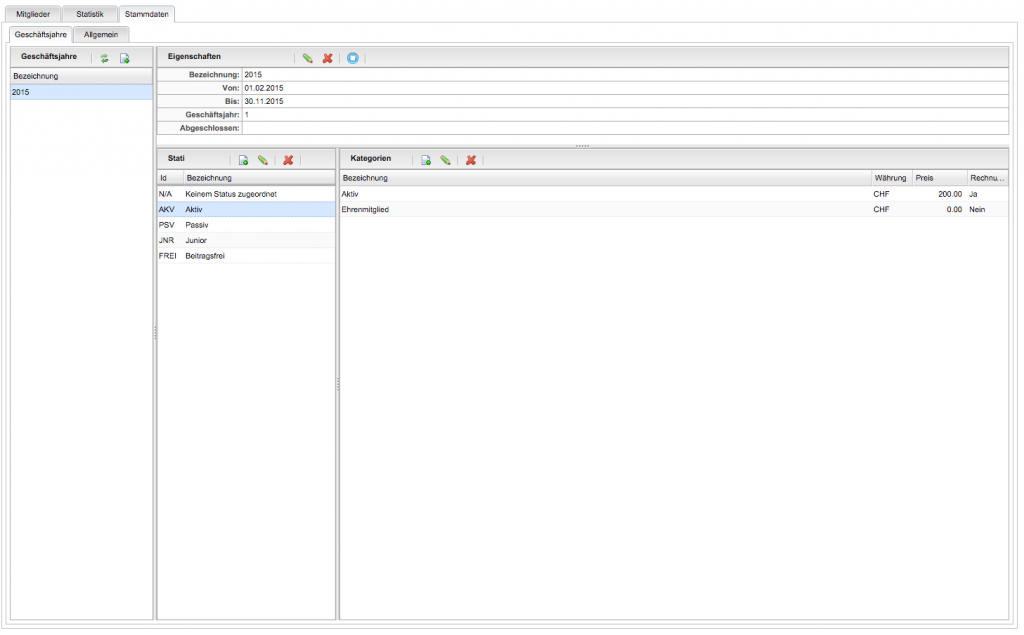Click the 200.00 price cell
Image resolution: width=1024 pixels, height=635 pixels.
coord(939,194)
